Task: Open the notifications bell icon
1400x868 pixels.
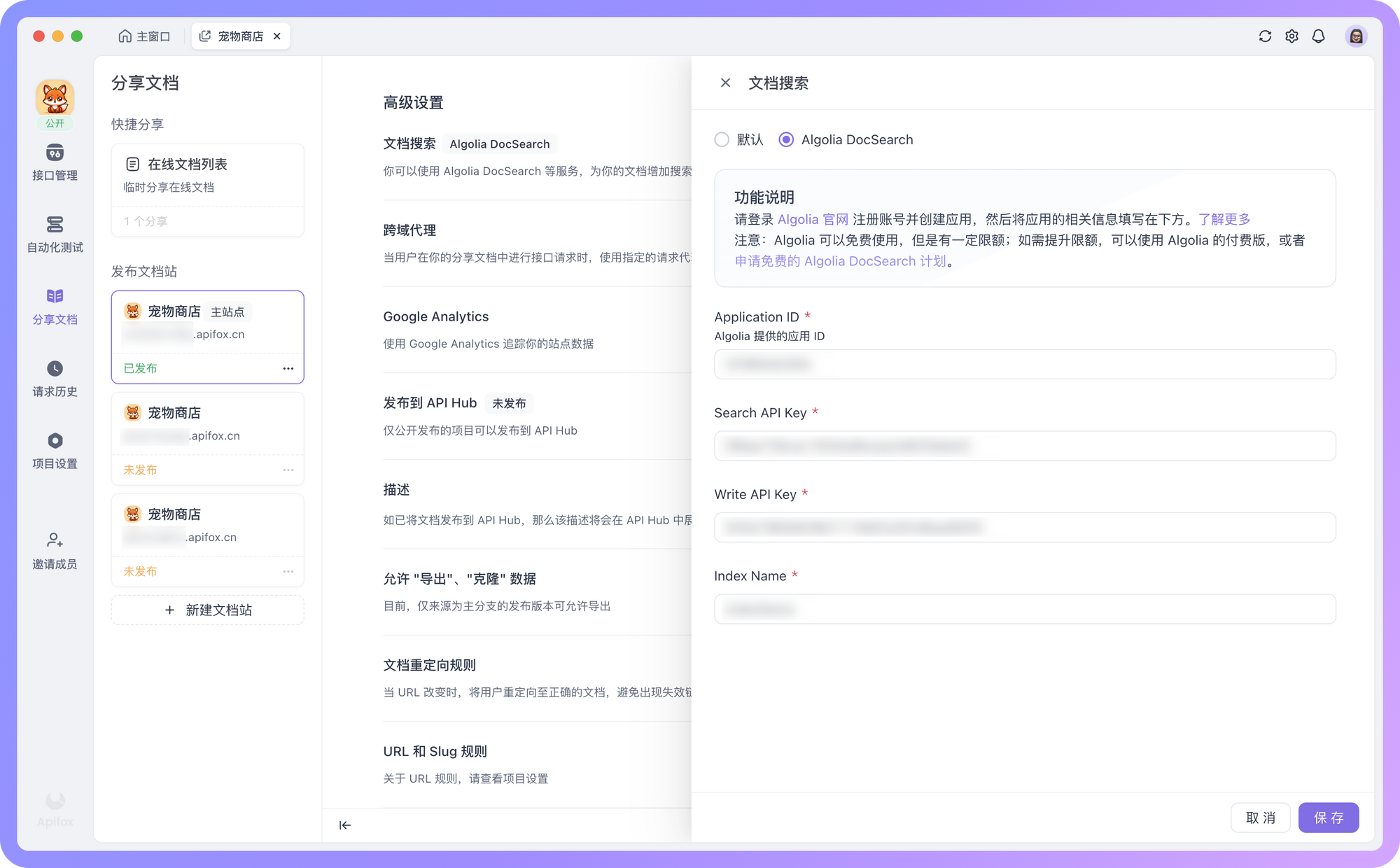Action: click(x=1318, y=36)
